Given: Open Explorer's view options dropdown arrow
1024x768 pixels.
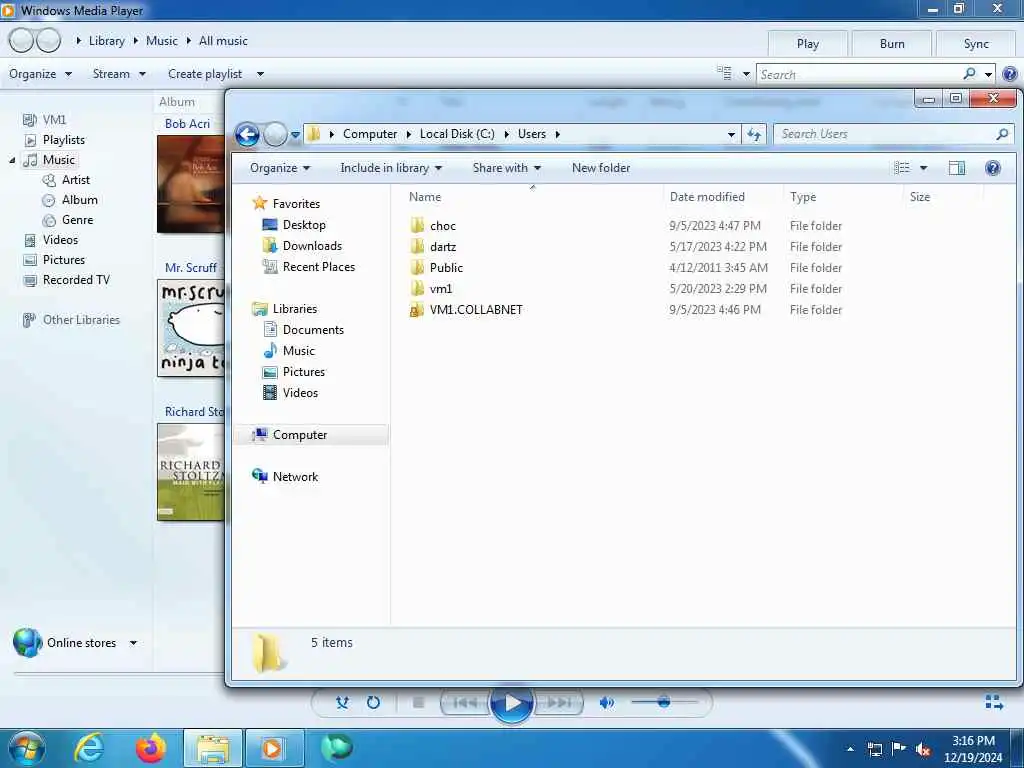Looking at the screenshot, I should 923,168.
